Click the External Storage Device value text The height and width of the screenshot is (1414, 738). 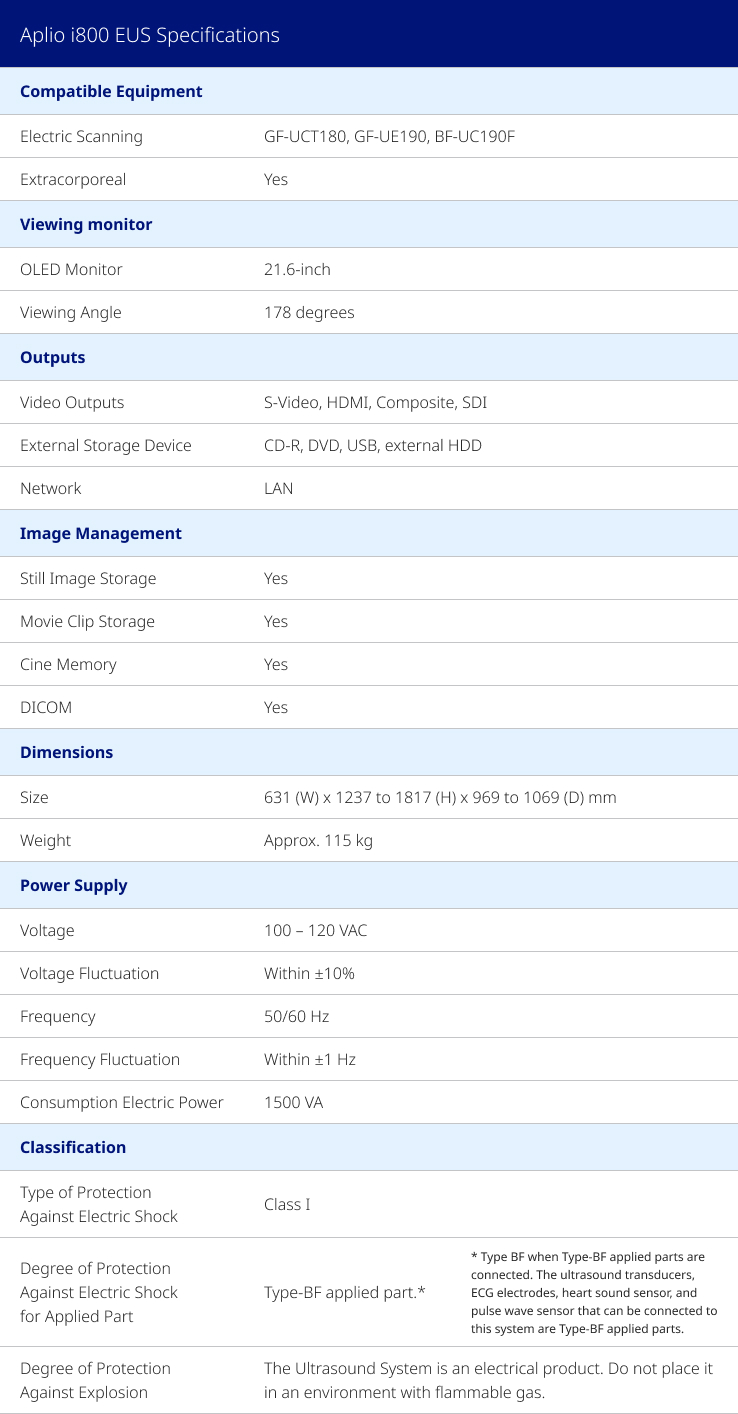pyautogui.click(x=372, y=445)
